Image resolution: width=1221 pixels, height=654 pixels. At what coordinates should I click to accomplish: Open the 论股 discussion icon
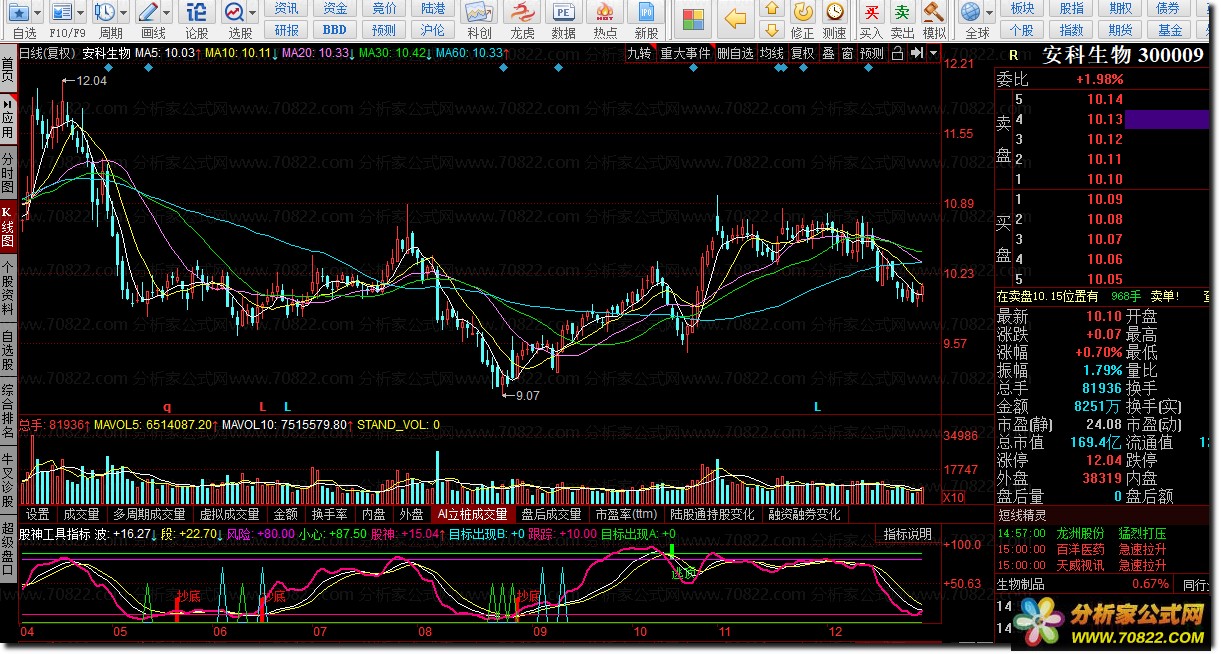[x=197, y=12]
